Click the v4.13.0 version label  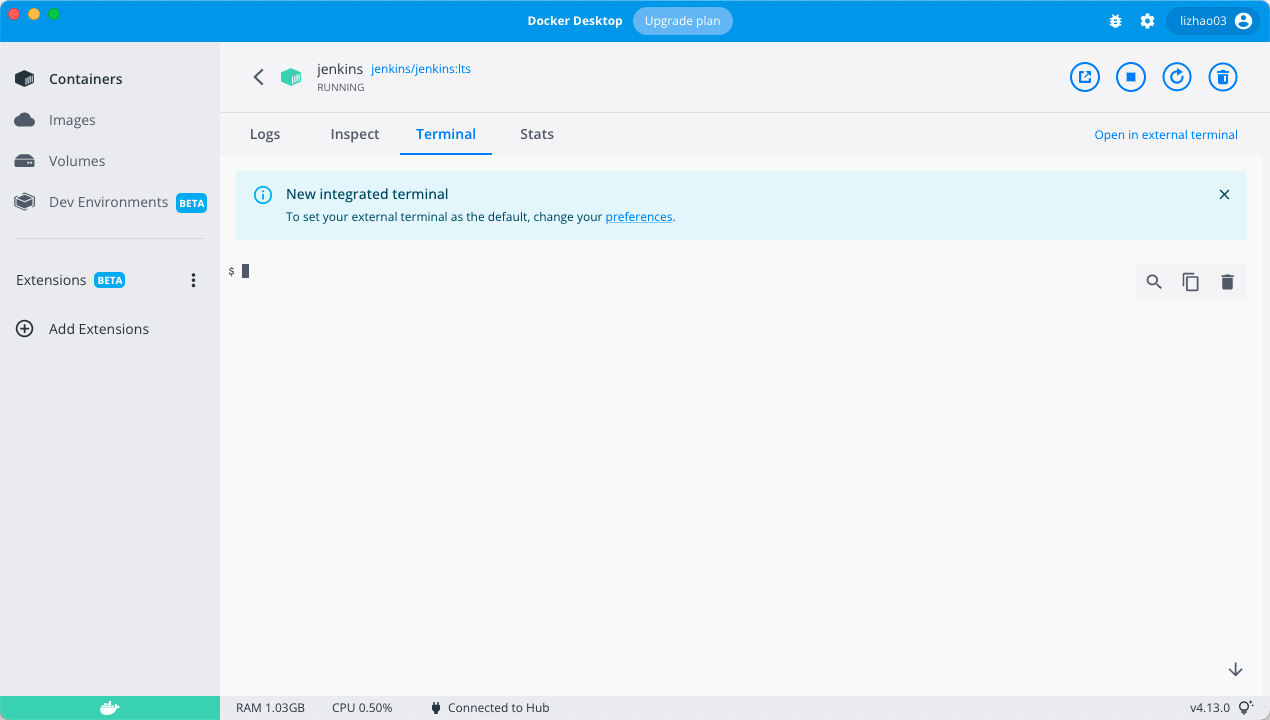[x=1210, y=708]
